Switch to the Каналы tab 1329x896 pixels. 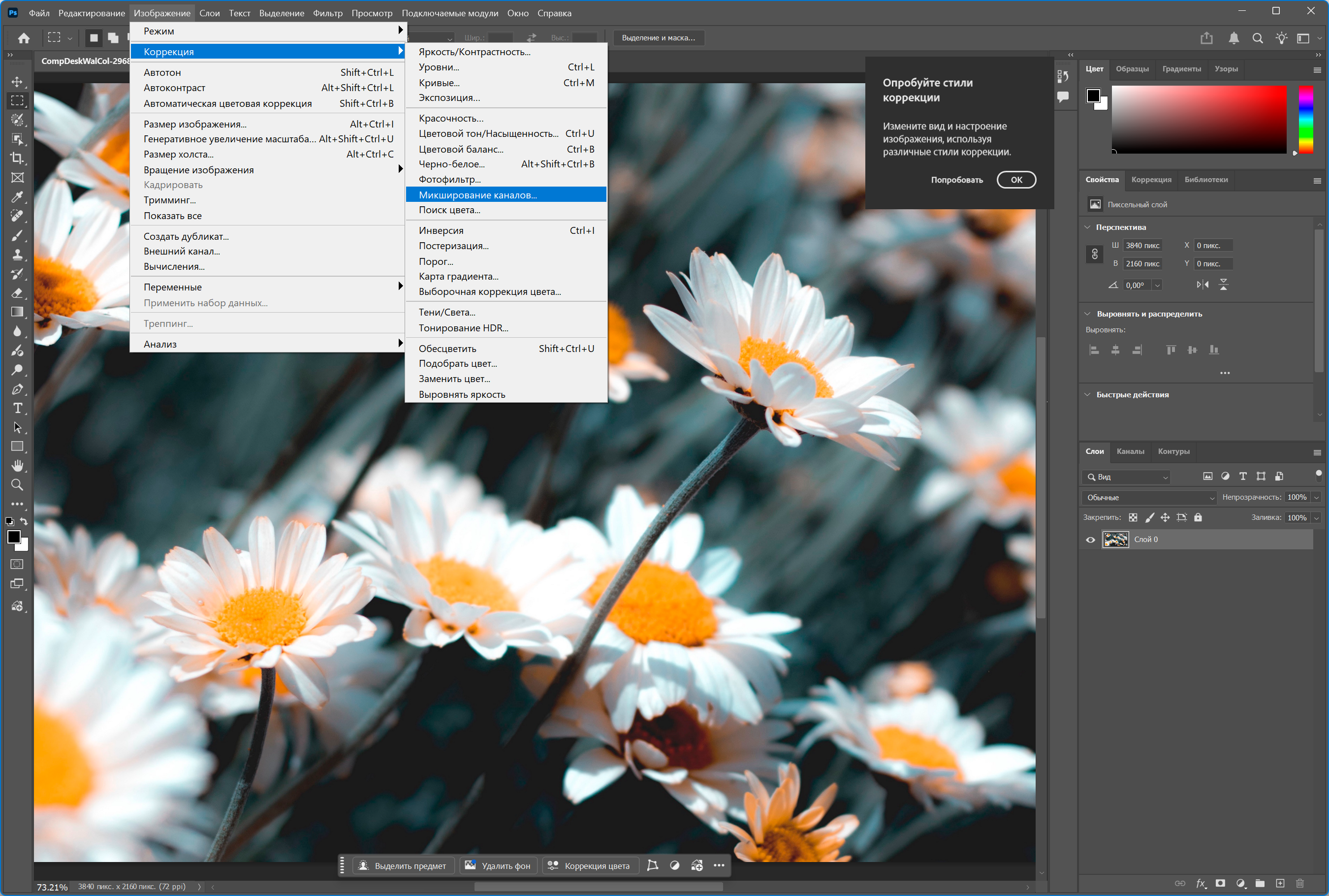point(1130,451)
